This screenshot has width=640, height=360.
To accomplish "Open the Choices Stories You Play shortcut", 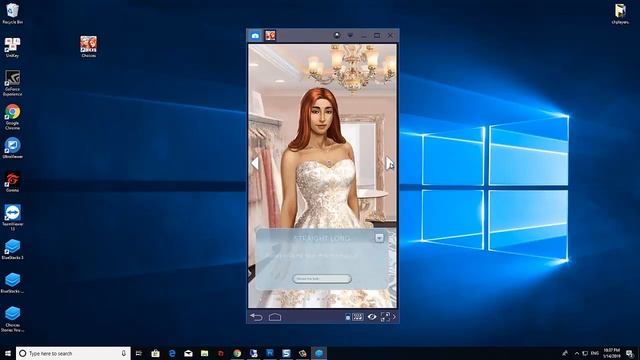I will click(12, 319).
